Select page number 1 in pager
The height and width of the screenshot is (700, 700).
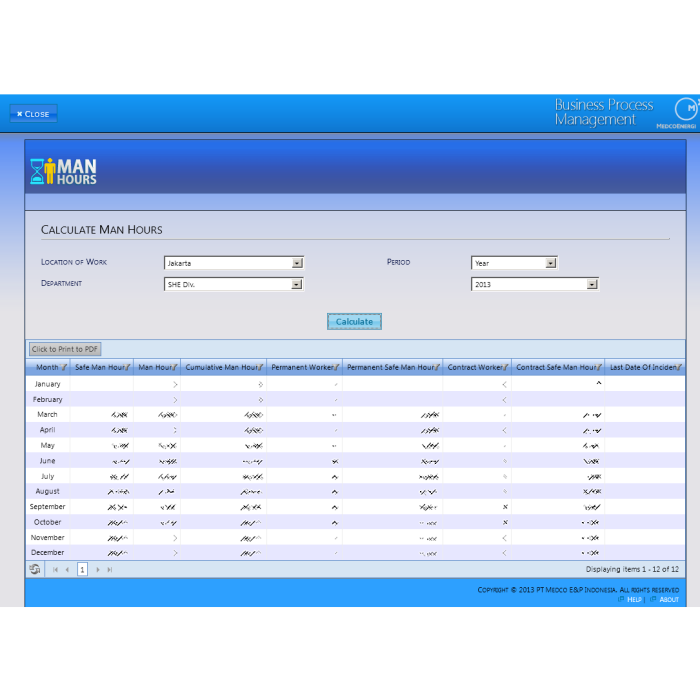[82, 569]
